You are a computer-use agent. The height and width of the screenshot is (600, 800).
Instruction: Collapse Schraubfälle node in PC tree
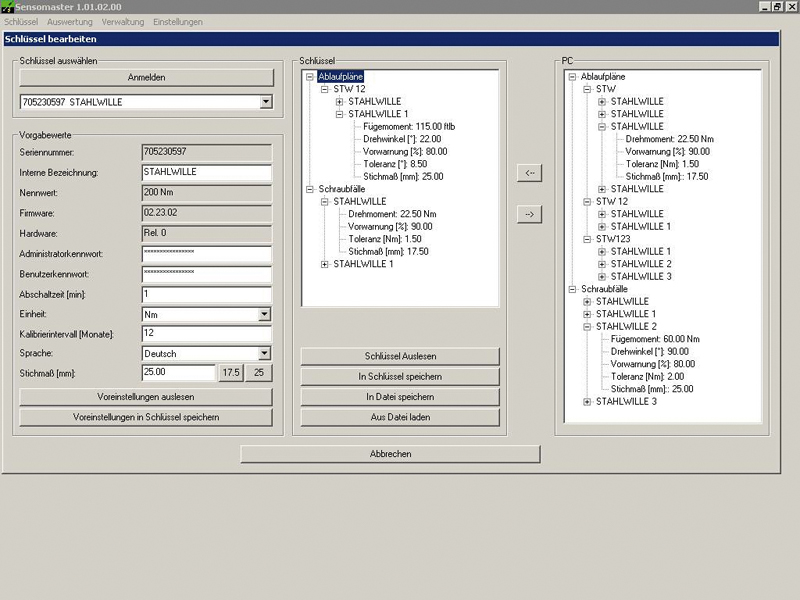[573, 289]
